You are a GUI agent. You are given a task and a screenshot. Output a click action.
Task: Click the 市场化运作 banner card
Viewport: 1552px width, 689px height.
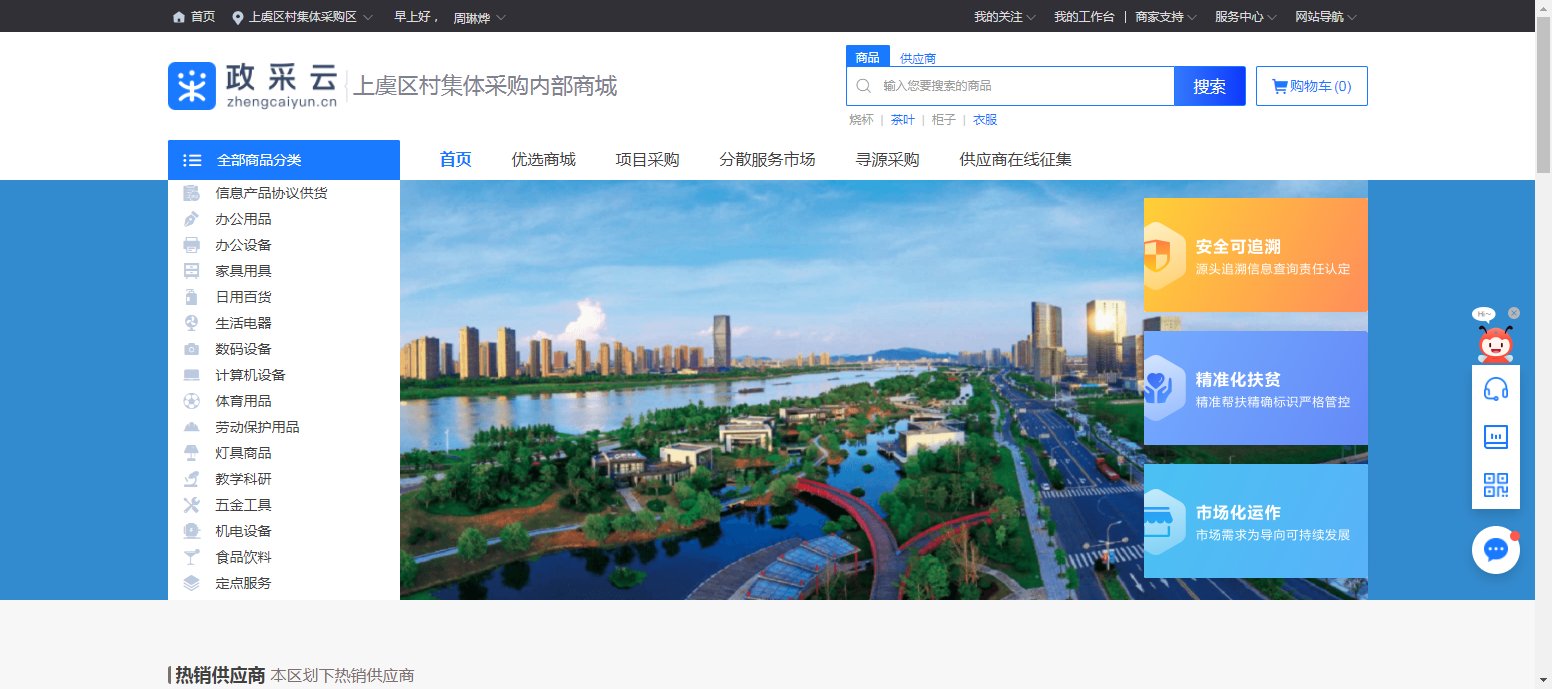pyautogui.click(x=1256, y=521)
